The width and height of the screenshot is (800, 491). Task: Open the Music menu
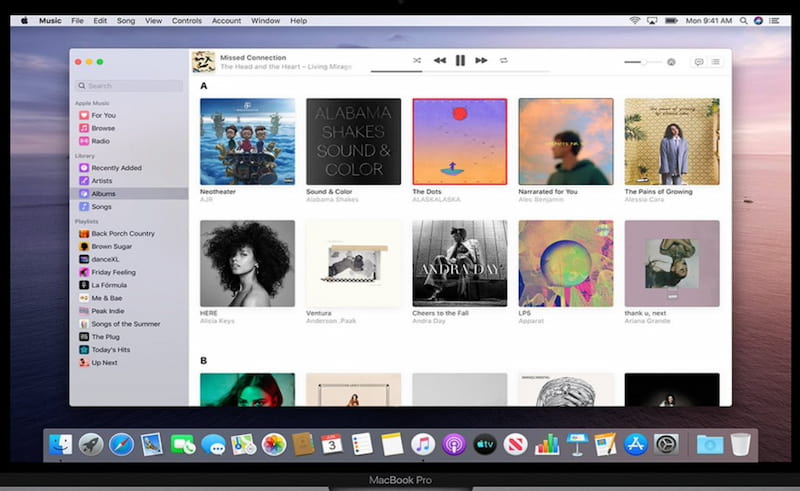50,21
